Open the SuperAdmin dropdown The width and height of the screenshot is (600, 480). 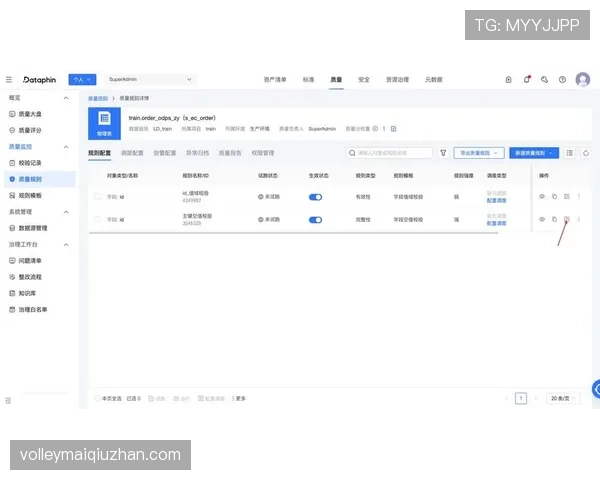click(x=150, y=79)
